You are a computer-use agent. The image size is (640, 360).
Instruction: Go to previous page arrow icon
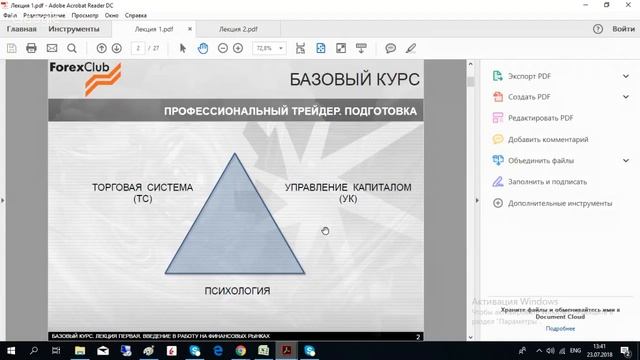[101, 48]
